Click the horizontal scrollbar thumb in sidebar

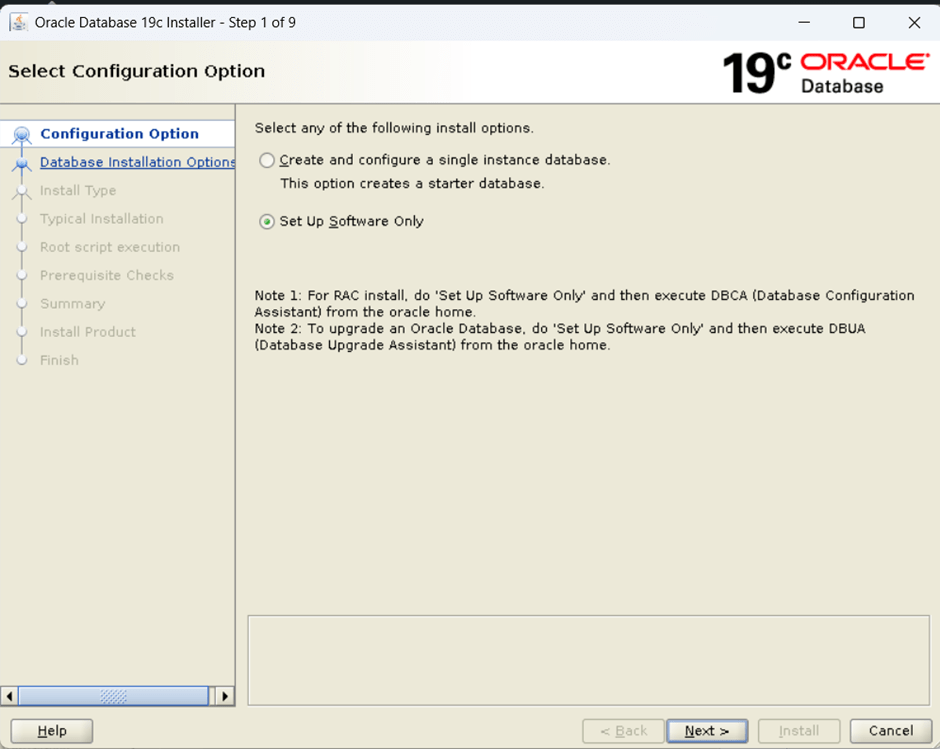point(112,696)
